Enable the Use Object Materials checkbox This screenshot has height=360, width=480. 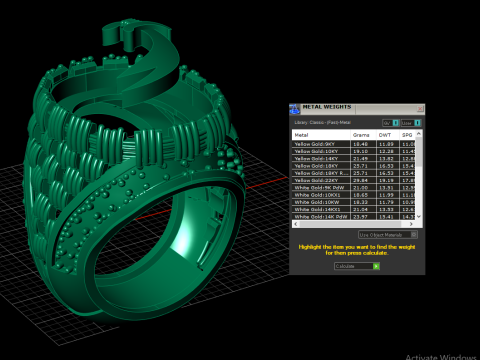pyautogui.click(x=414, y=235)
